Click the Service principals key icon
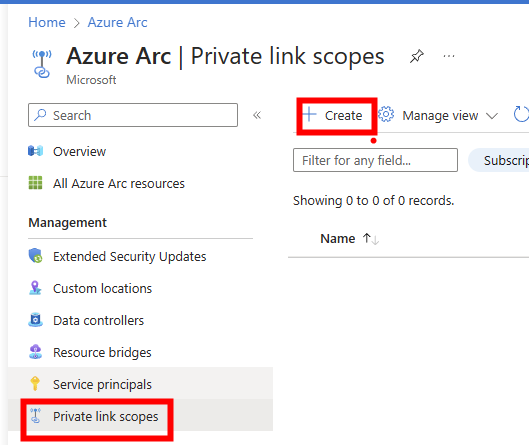This screenshot has width=529, height=445. click(x=35, y=384)
